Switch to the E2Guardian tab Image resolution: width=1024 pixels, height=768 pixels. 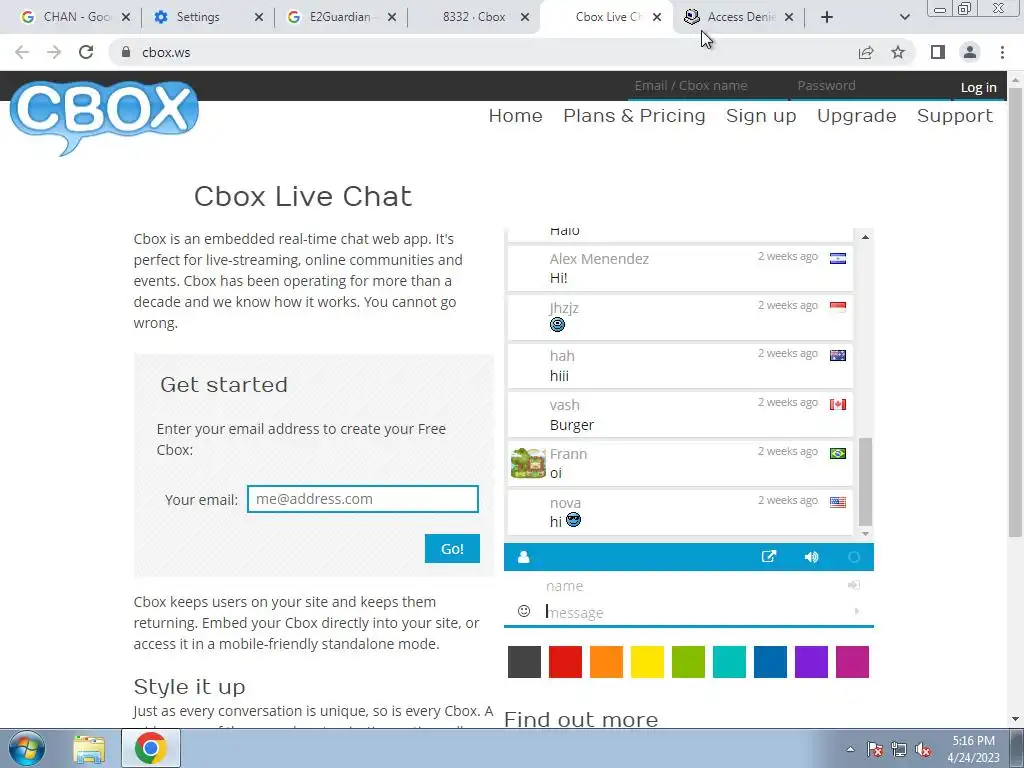[340, 17]
